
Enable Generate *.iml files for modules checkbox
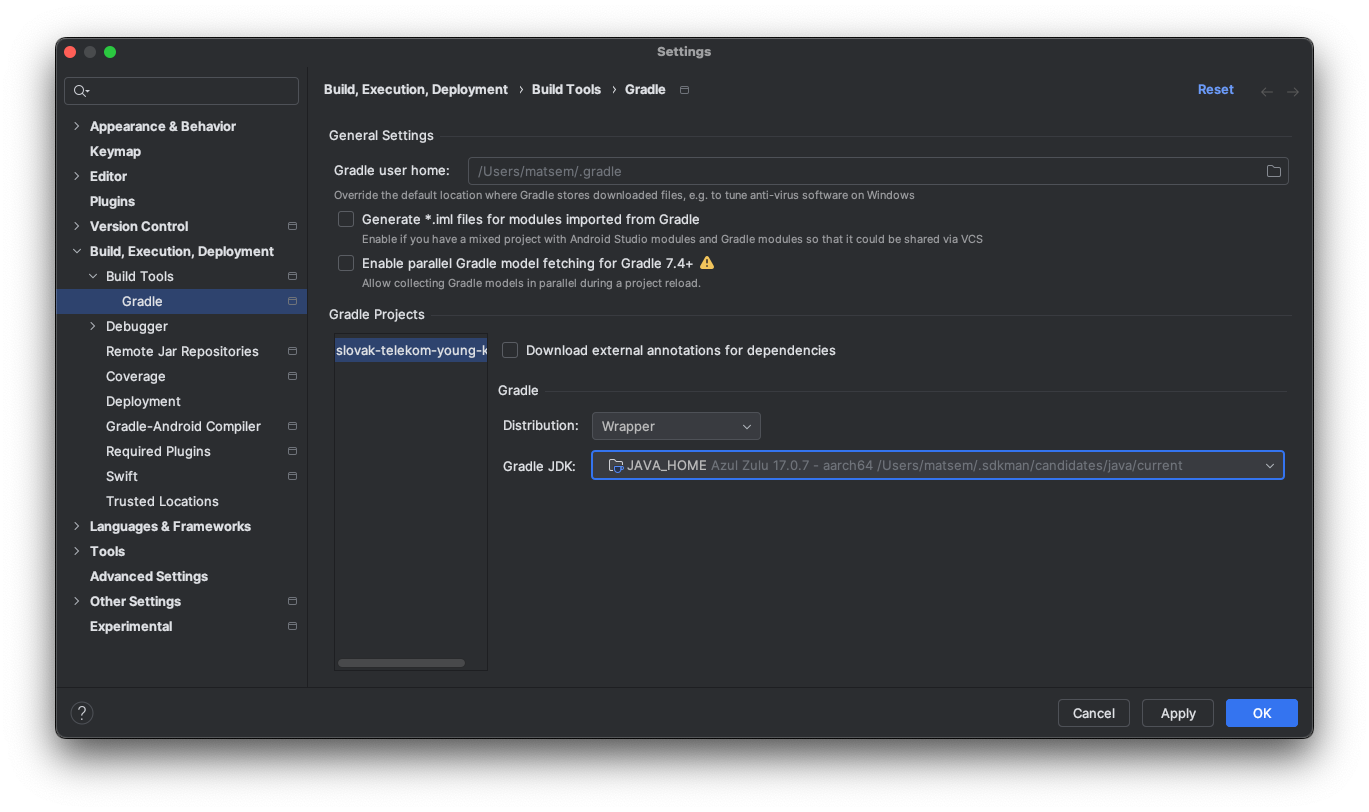pyautogui.click(x=346, y=219)
